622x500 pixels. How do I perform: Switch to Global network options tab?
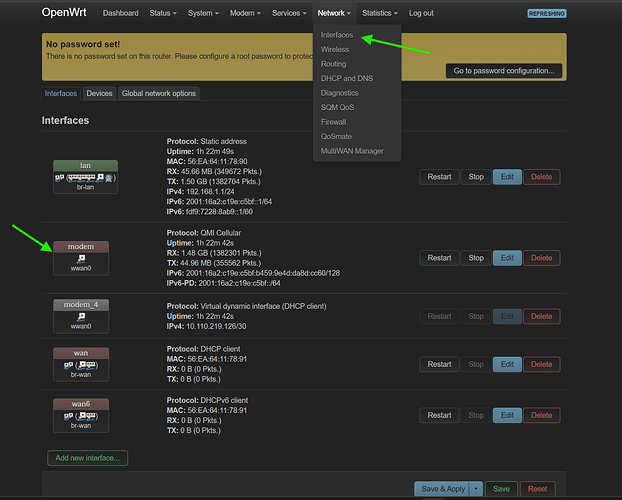pos(159,93)
